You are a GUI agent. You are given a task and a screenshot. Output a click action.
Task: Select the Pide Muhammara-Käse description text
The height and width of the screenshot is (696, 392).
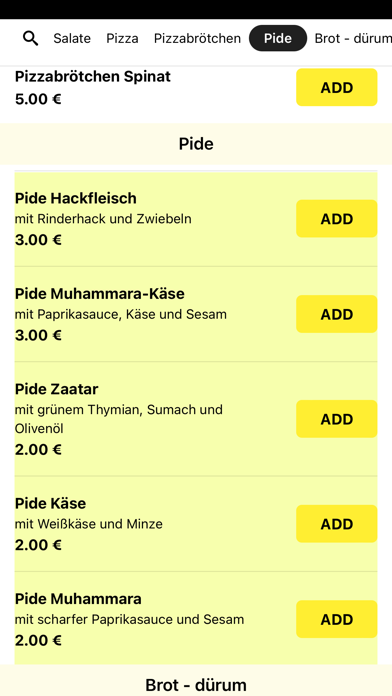[x=121, y=314]
